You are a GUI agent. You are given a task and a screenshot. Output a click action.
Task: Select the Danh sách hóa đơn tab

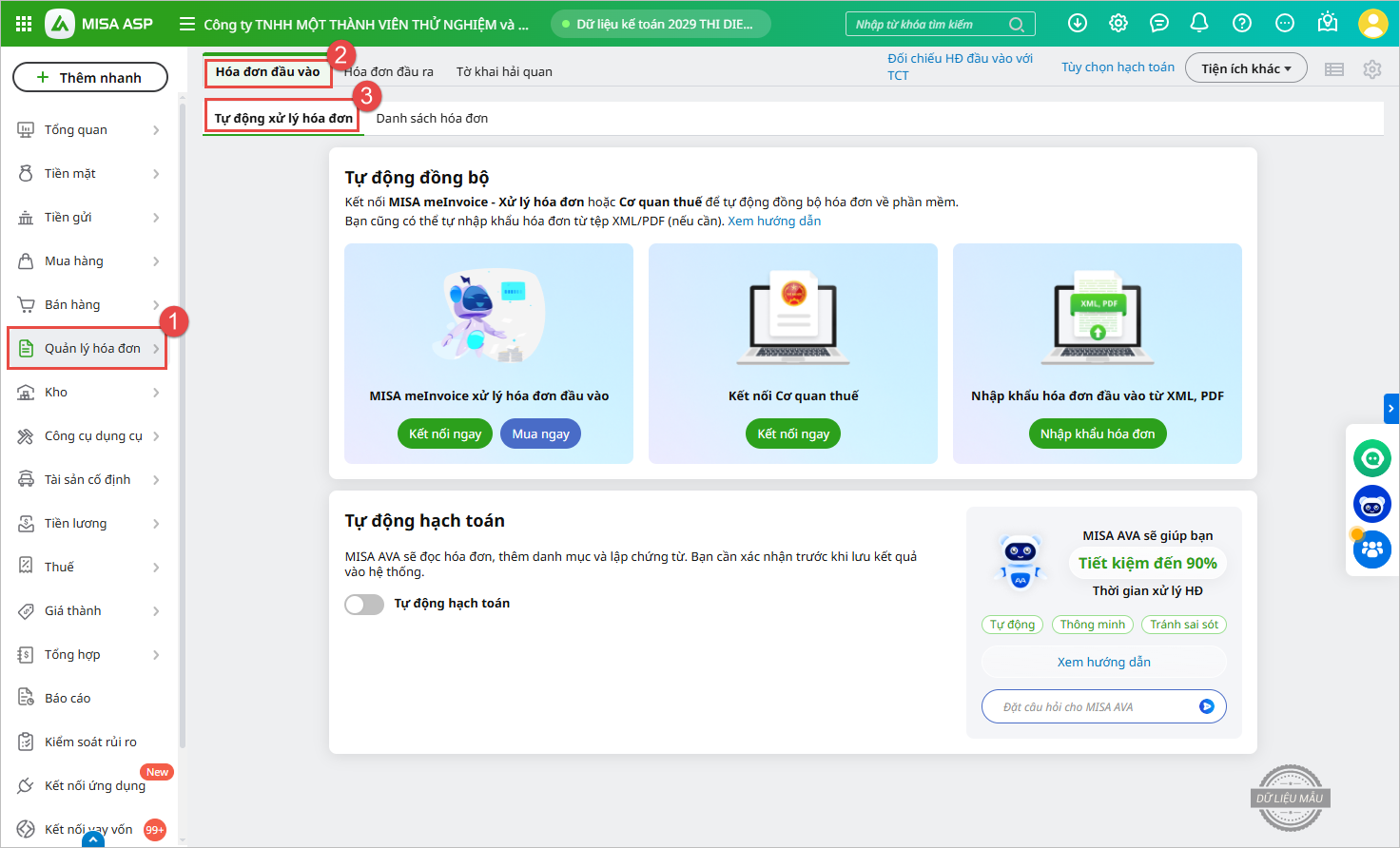coord(432,118)
